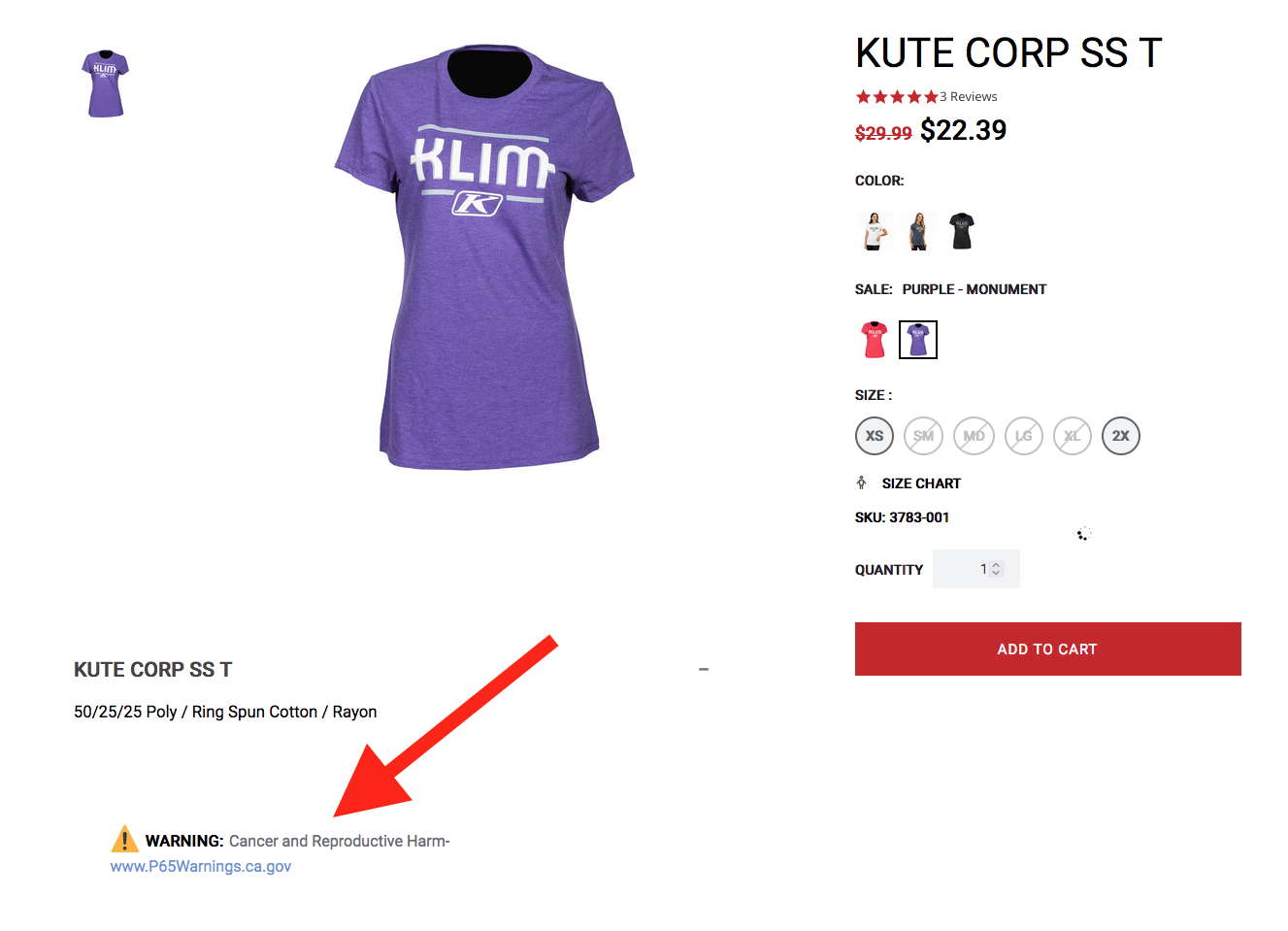This screenshot has height=931, width=1288.
Task: Choose the purple Monument sale swatch
Action: tap(918, 340)
